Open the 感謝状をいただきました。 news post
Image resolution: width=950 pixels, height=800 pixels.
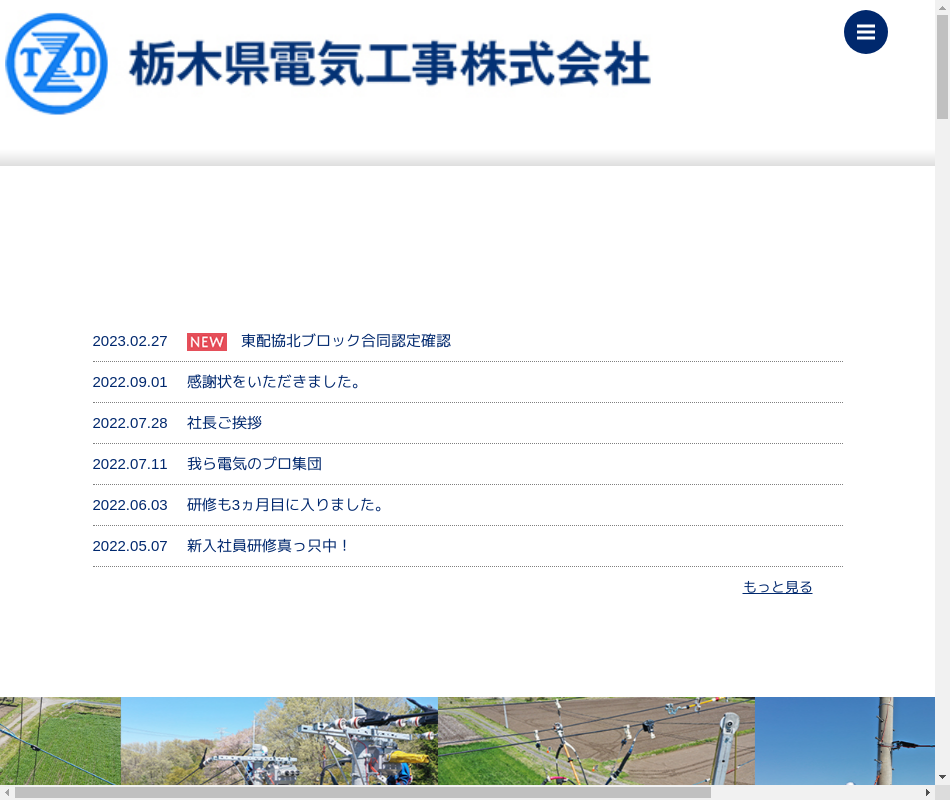(x=274, y=382)
